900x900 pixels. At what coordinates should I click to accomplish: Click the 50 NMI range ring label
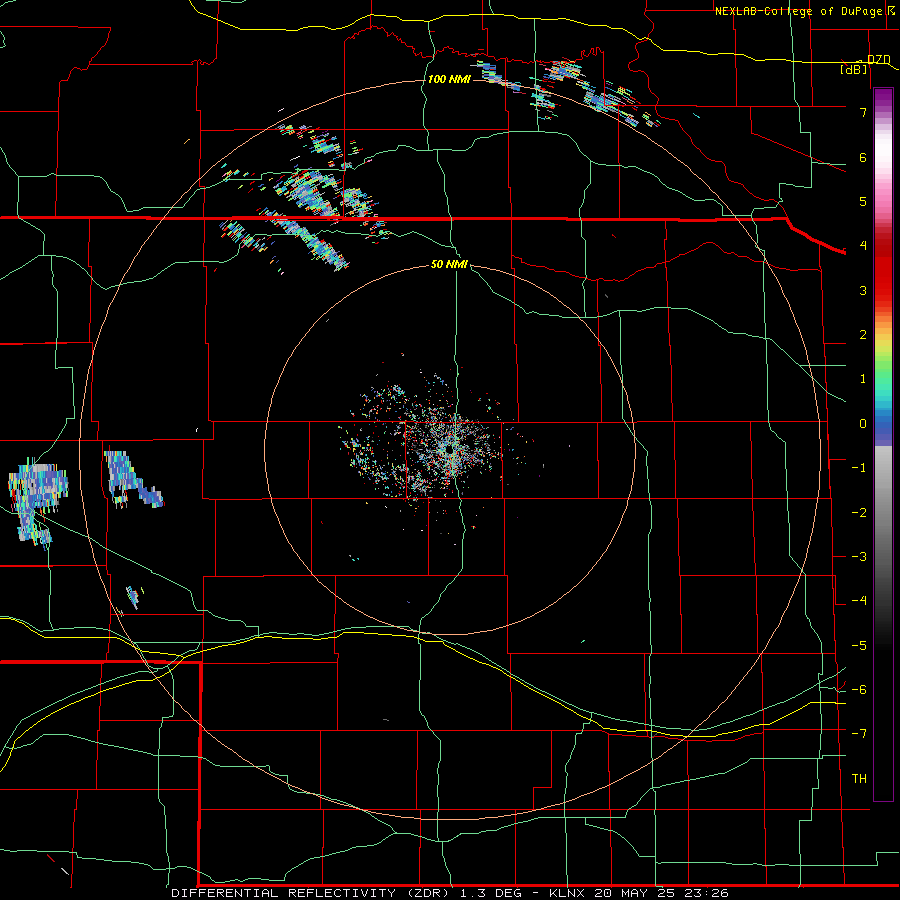449,264
